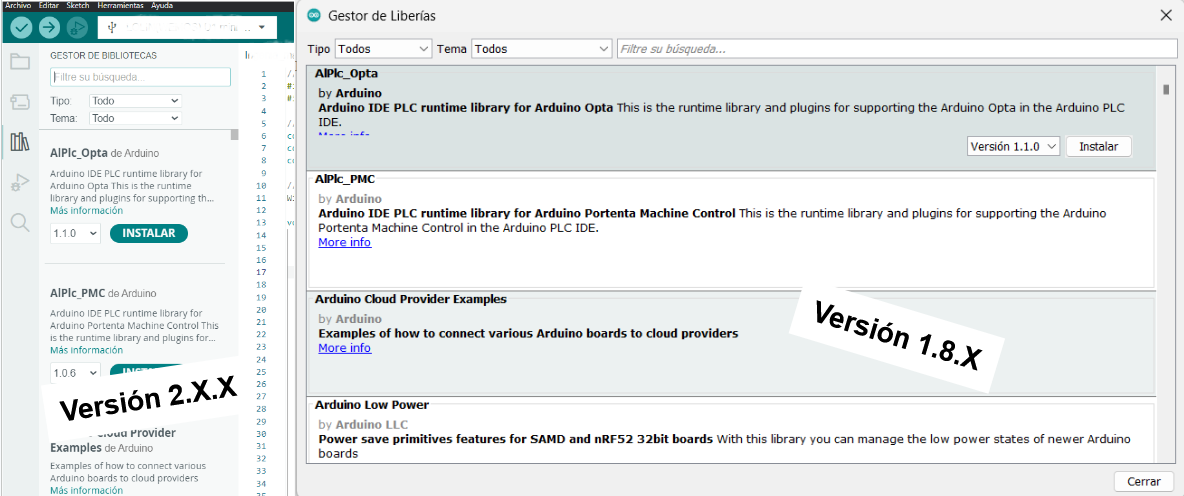Open the Herramientas menu
The width and height of the screenshot is (1184, 496).
(121, 5)
